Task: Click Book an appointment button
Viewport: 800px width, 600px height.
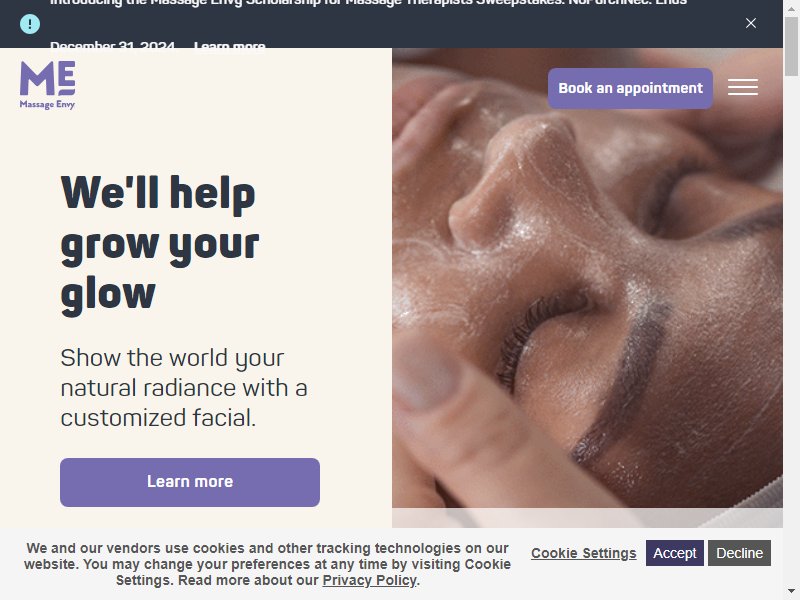Action: point(630,88)
